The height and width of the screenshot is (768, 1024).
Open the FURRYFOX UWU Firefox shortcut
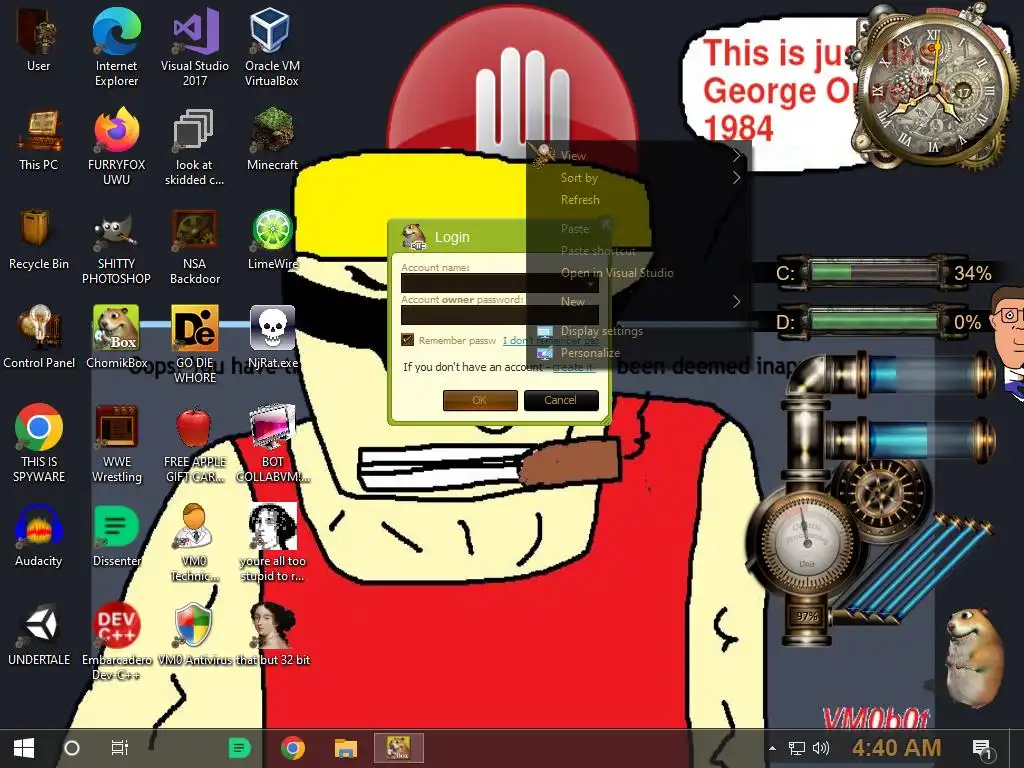click(116, 146)
